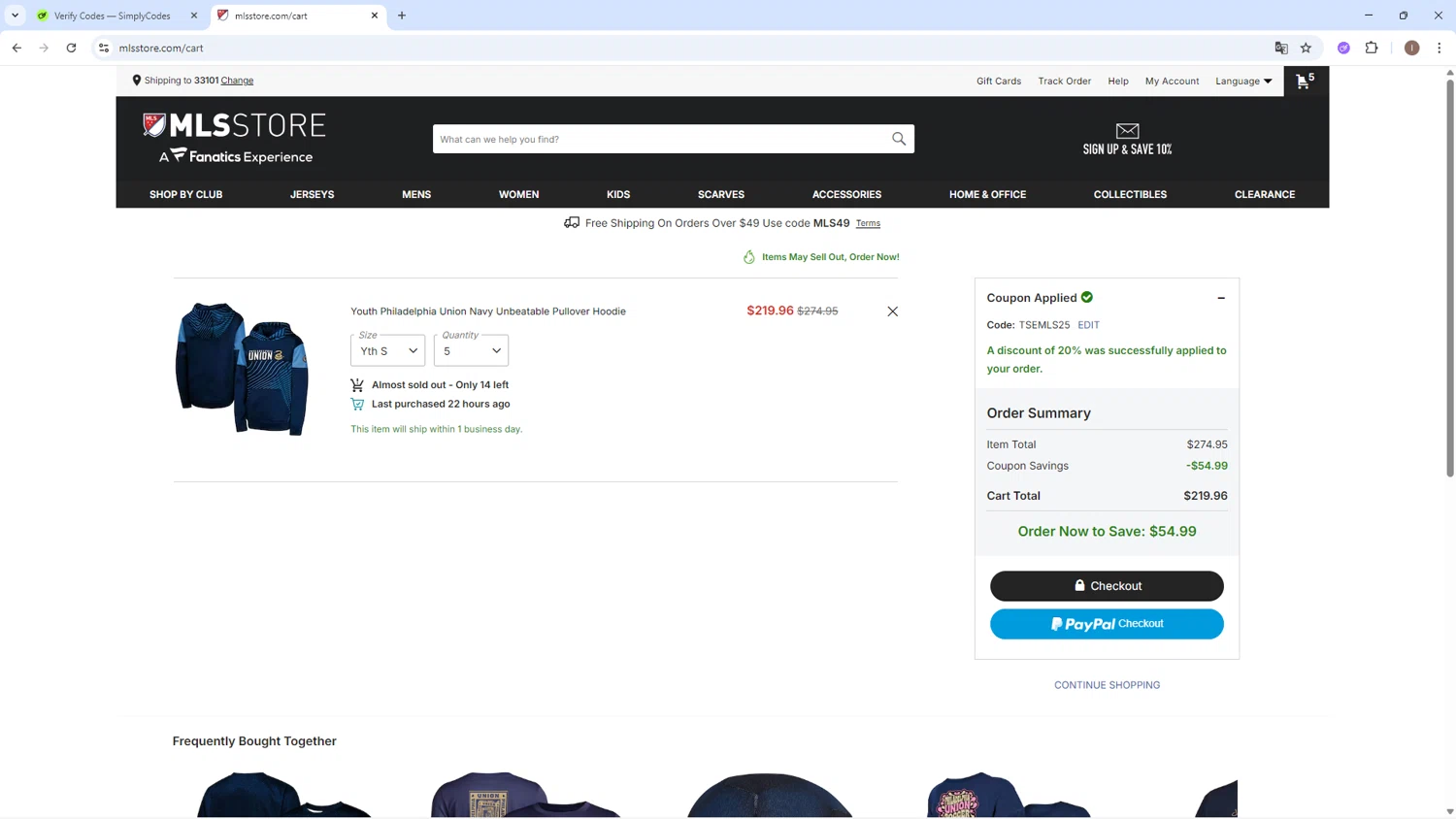Viewport: 1456px width, 819px height.
Task: Click the shipping location pin icon
Action: tap(137, 81)
